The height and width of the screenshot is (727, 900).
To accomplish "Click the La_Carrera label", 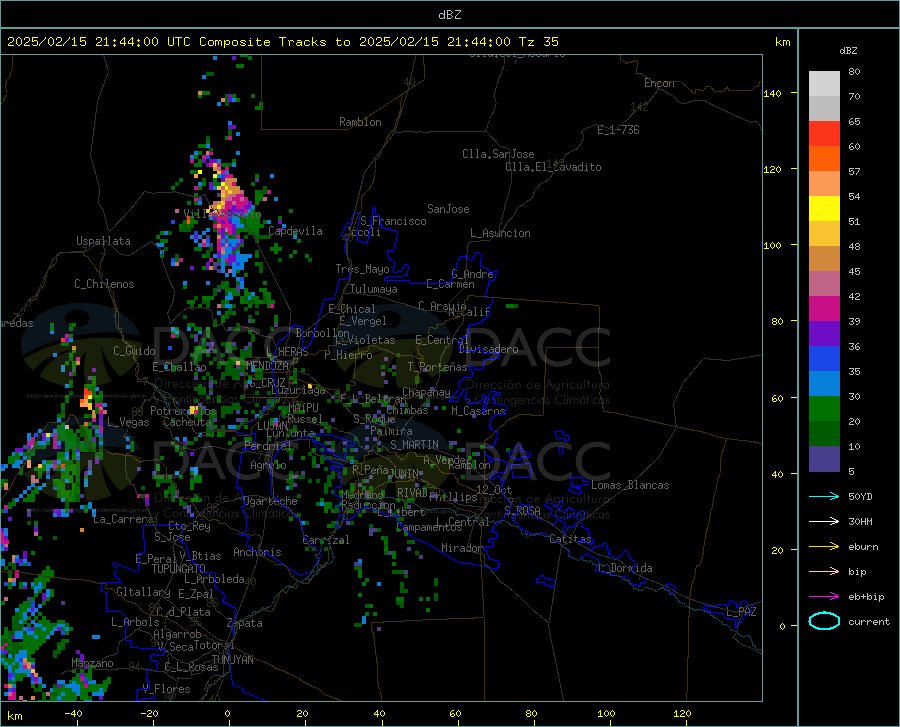I will click(123, 519).
